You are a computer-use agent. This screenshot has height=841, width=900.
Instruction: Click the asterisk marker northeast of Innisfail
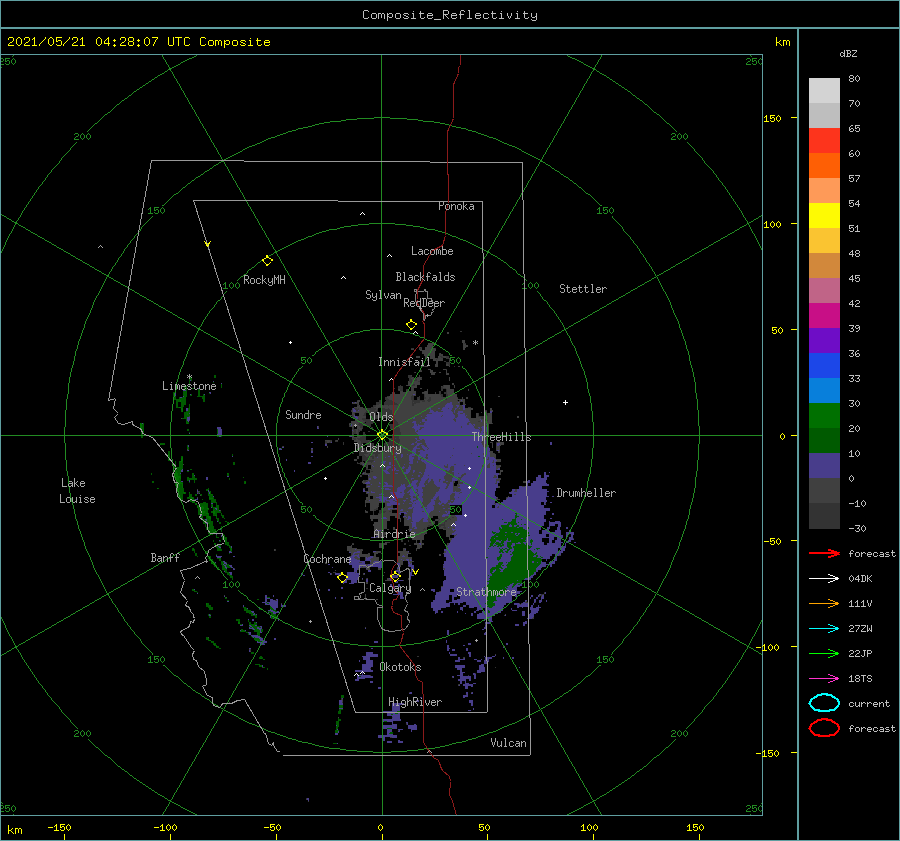coord(475,343)
